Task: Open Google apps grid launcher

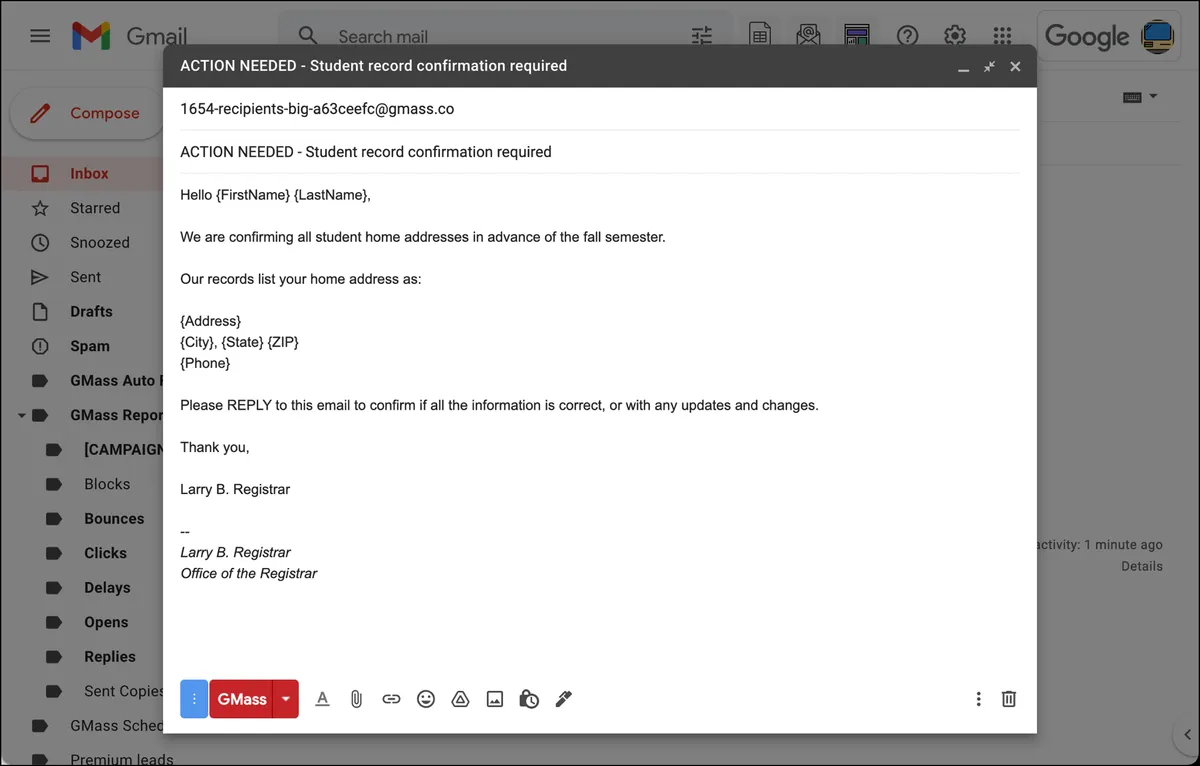Action: pyautogui.click(x=1002, y=36)
